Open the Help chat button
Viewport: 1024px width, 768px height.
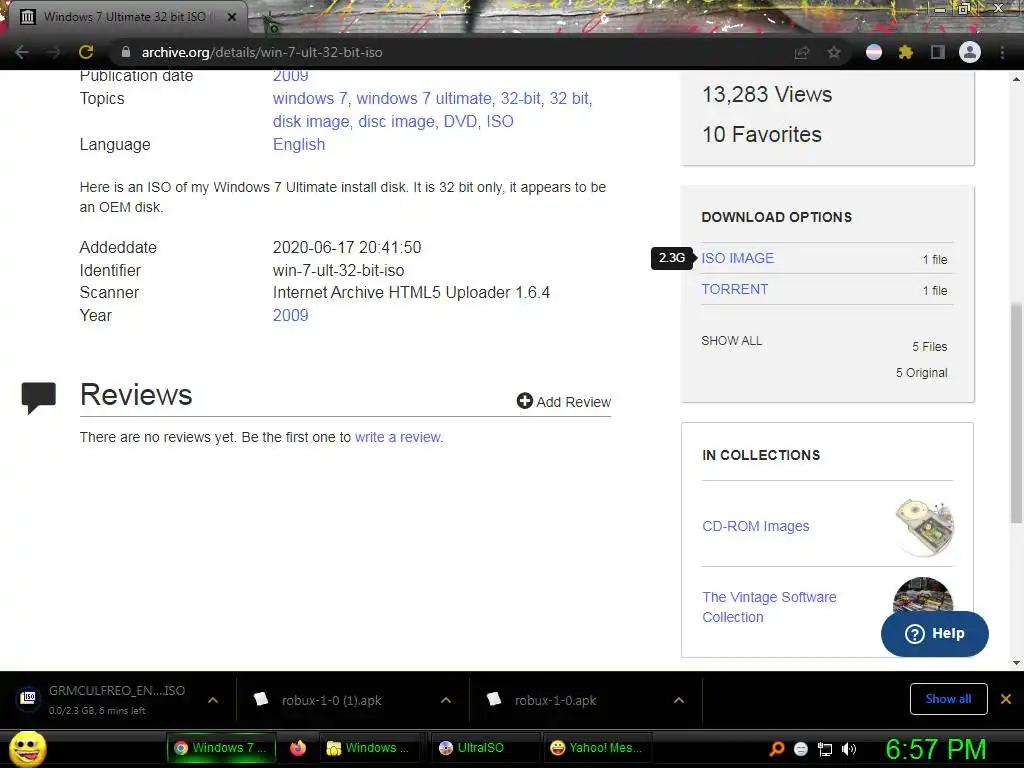[x=935, y=633]
